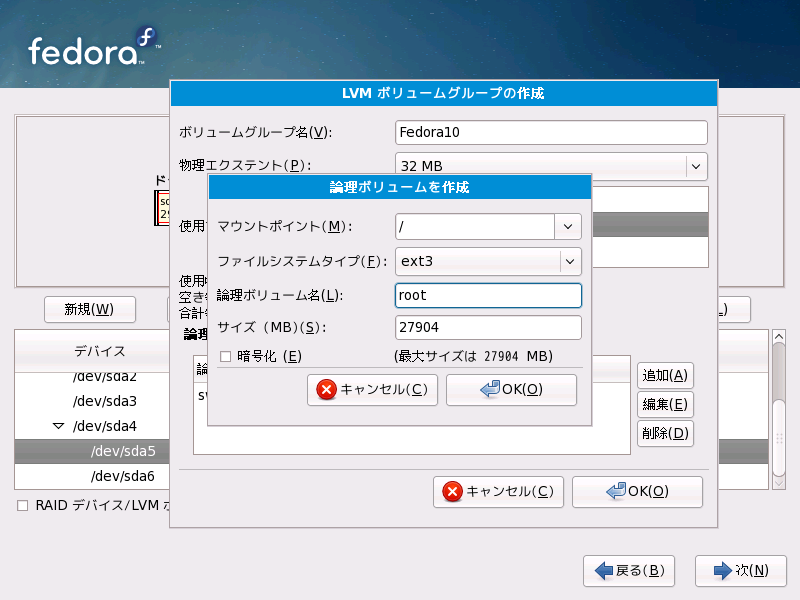Click the マウントポイント text field
This screenshot has width=800, height=600.
(475, 227)
